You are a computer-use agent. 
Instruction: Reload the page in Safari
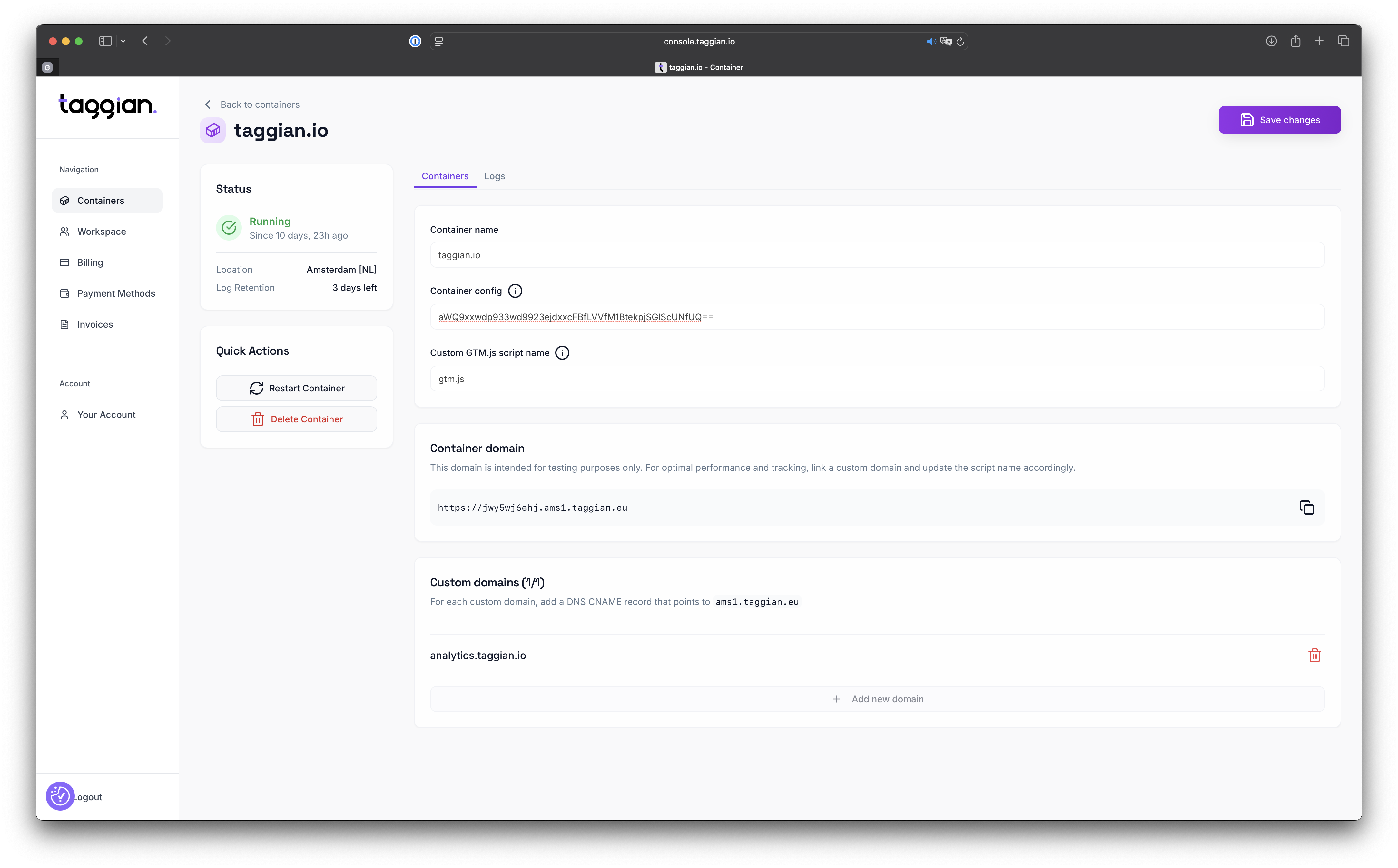960,41
